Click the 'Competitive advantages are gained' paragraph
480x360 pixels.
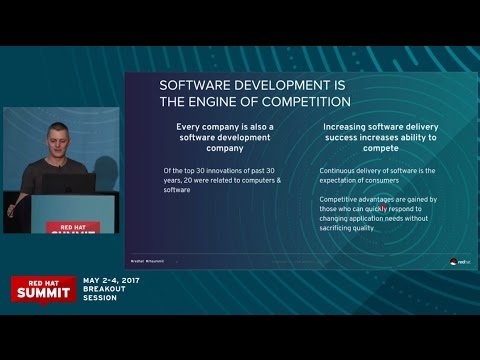click(378, 214)
